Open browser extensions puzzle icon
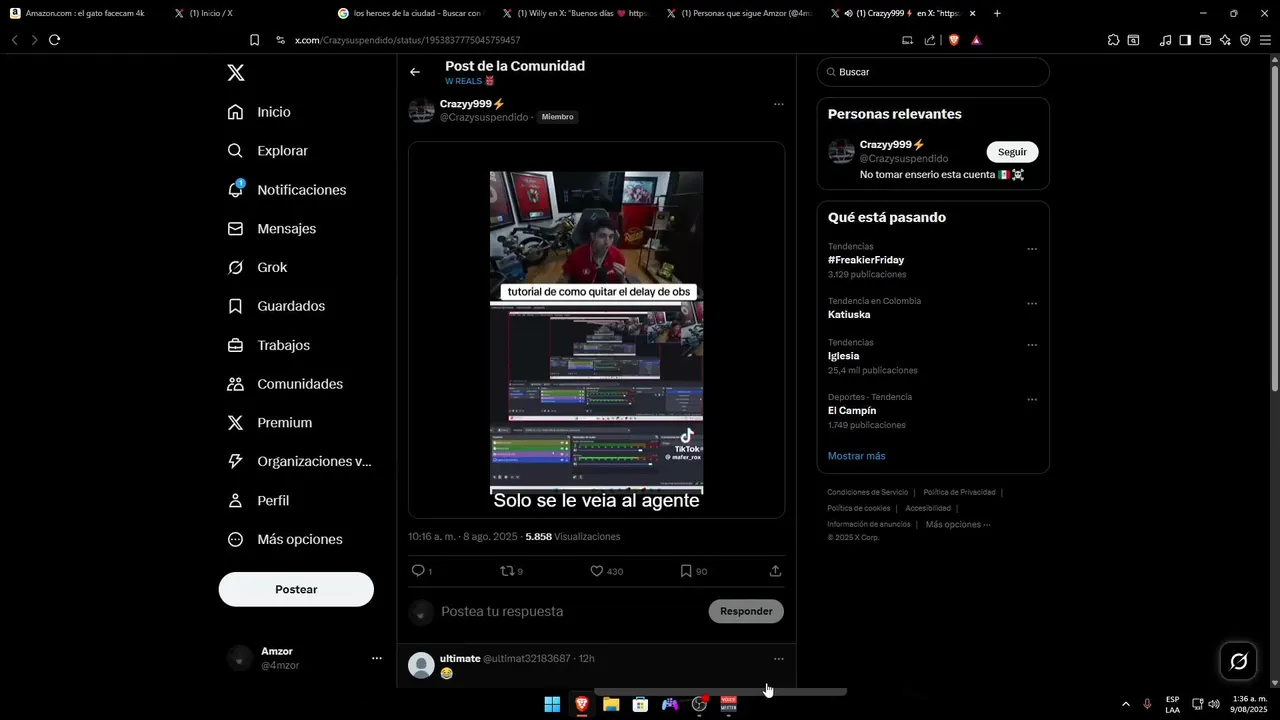 [x=1113, y=40]
